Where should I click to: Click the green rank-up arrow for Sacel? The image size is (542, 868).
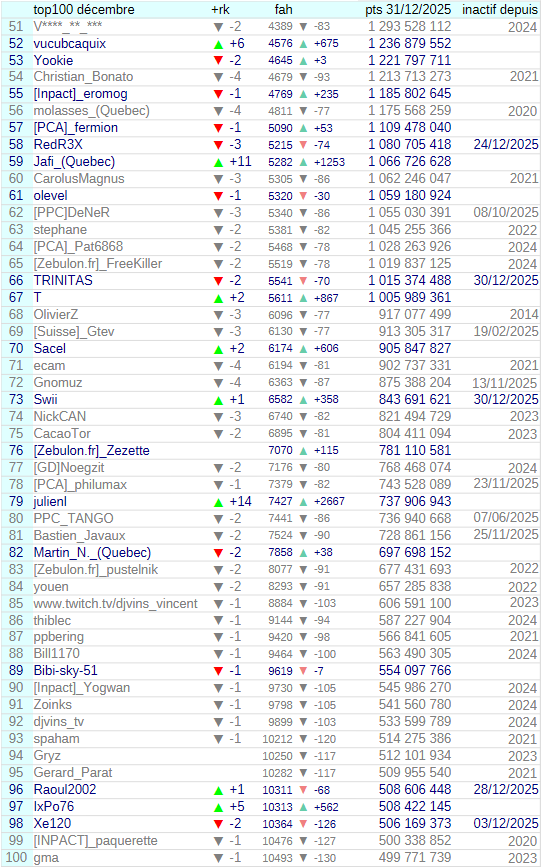(x=219, y=350)
